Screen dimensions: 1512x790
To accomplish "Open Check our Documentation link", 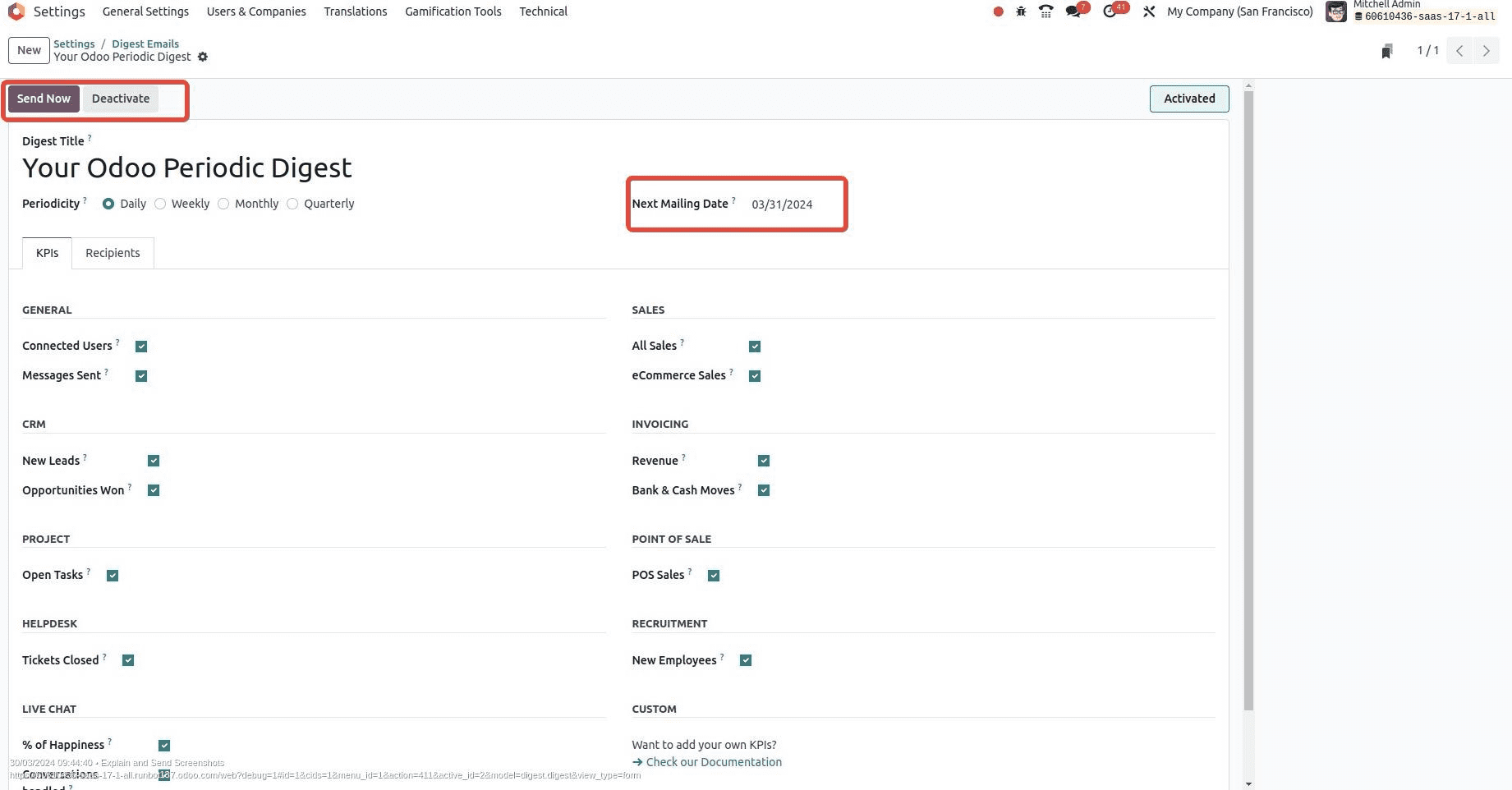I will click(x=714, y=762).
